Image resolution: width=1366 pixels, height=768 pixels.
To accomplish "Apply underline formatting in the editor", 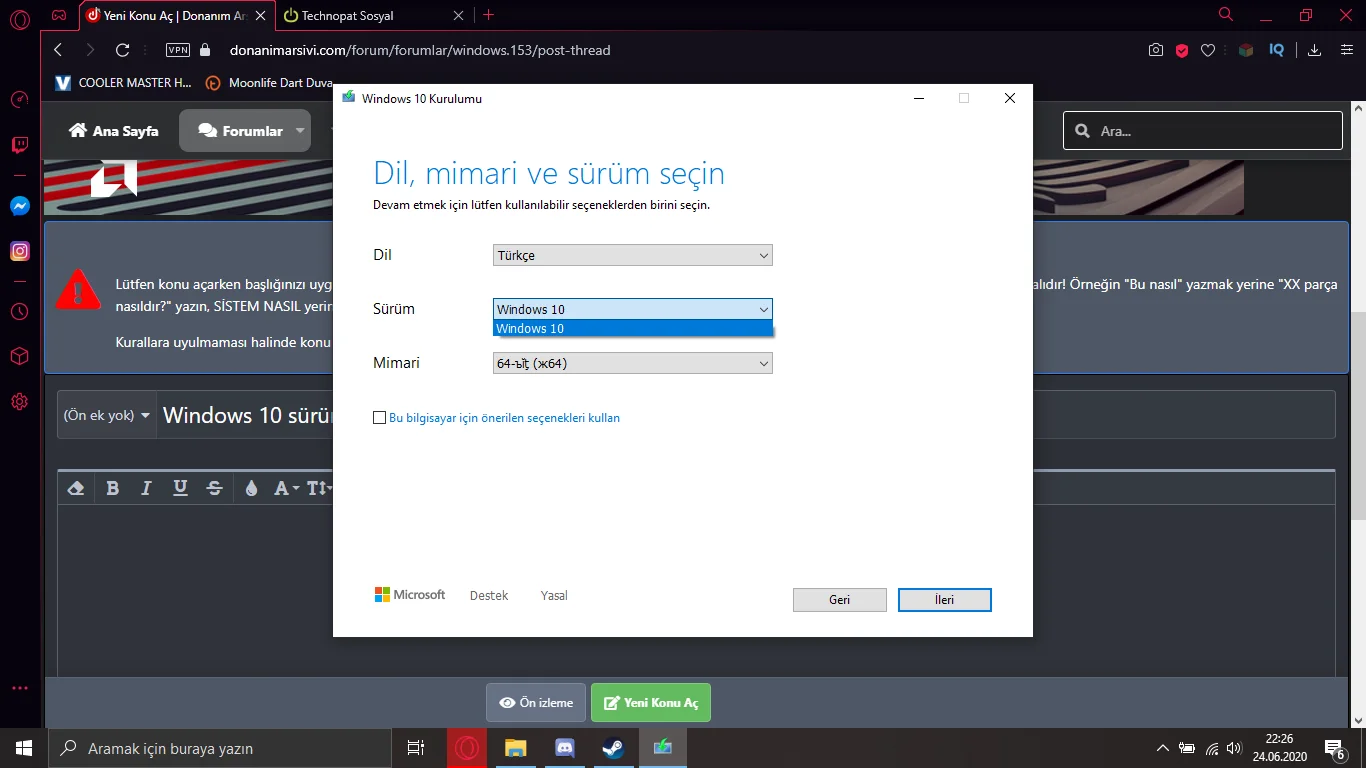I will (180, 488).
